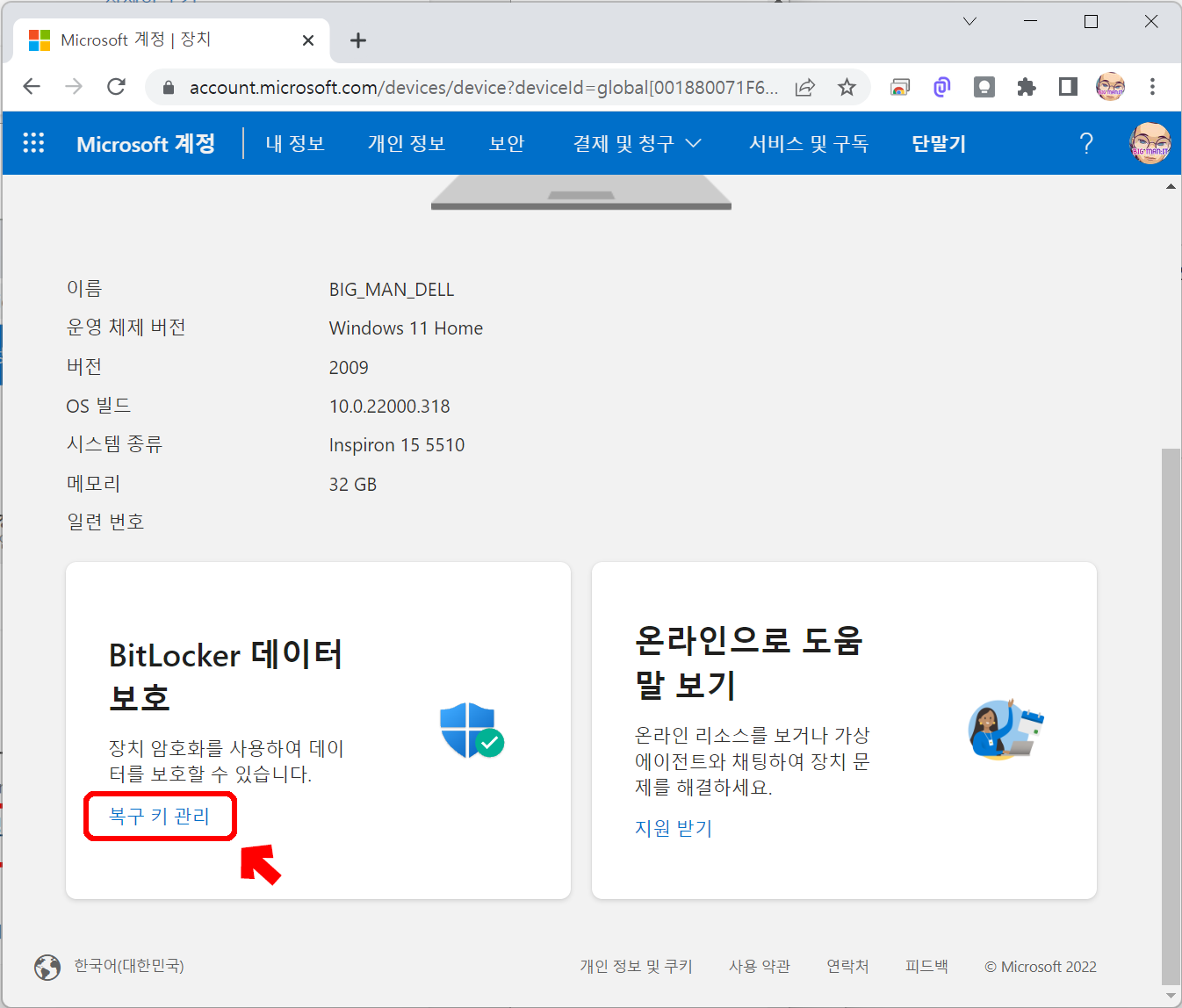Bookmark this page with star icon

(847, 87)
